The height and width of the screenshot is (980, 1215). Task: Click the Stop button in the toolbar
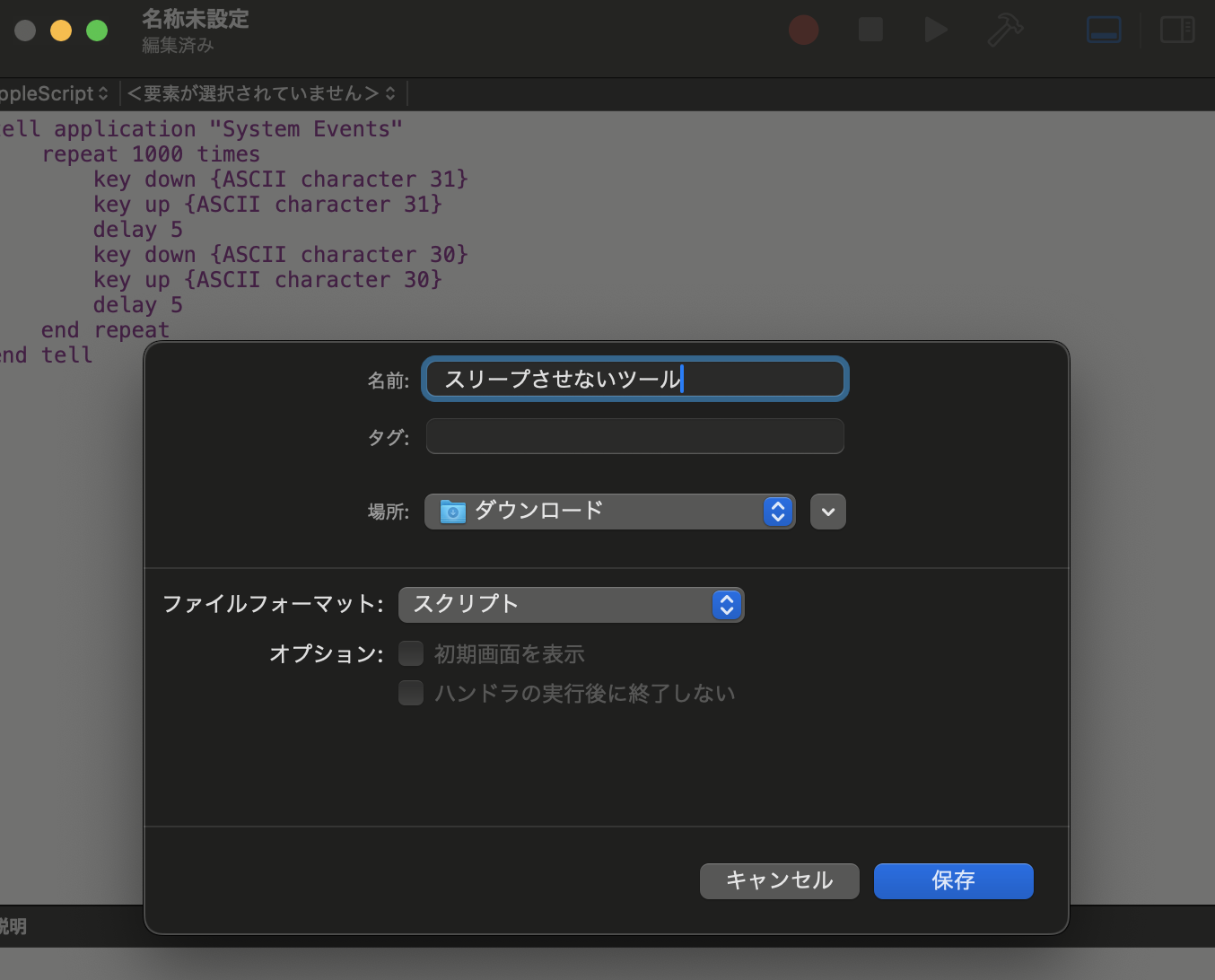[870, 30]
